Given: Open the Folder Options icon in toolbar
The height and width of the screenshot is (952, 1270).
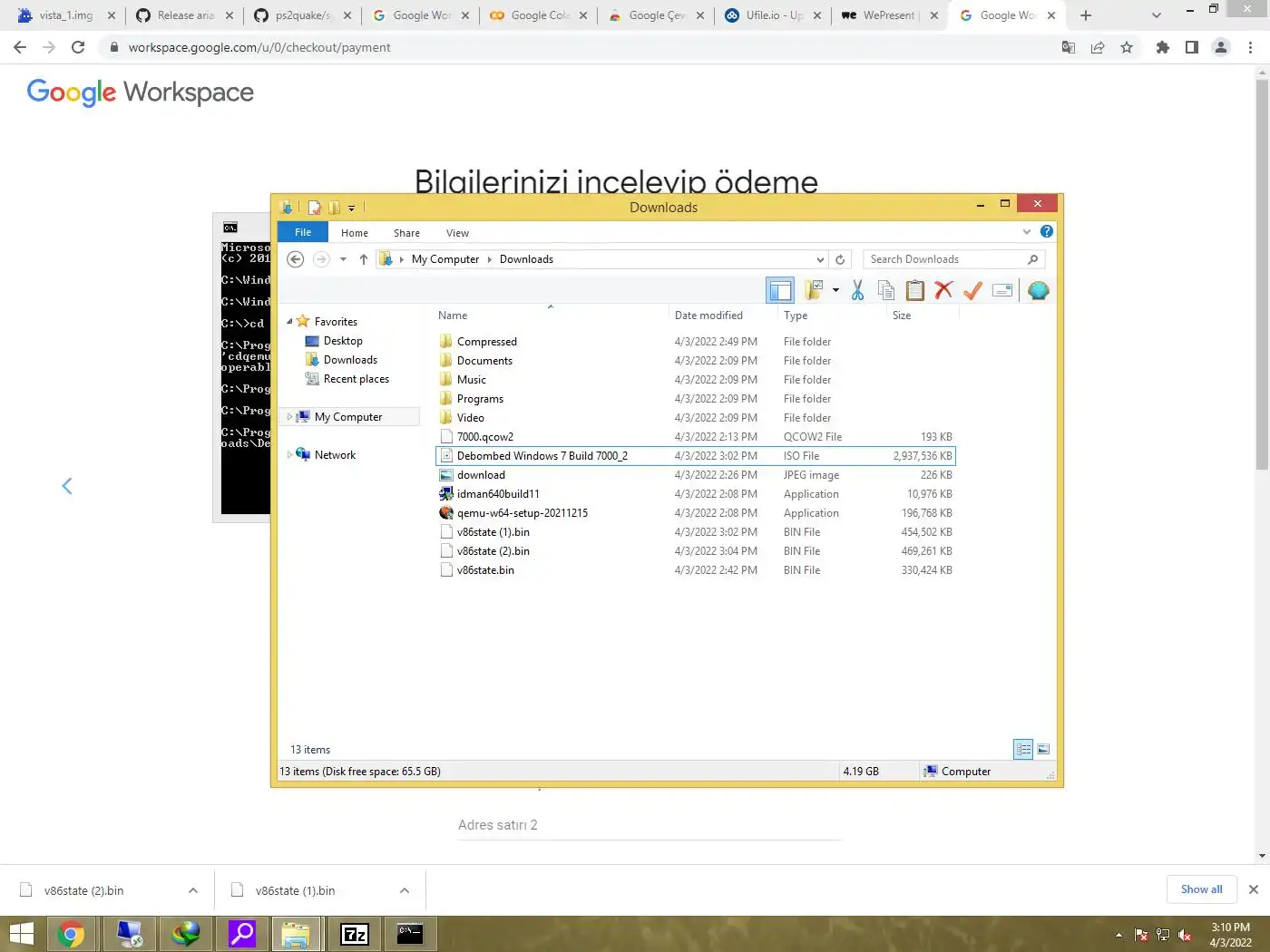Looking at the screenshot, I should 814,290.
